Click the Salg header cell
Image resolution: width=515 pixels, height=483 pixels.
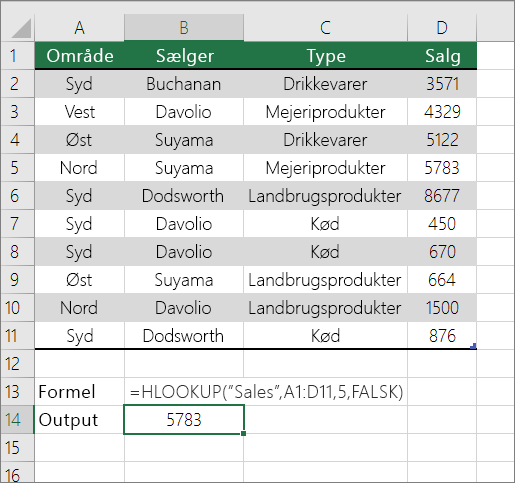click(442, 56)
